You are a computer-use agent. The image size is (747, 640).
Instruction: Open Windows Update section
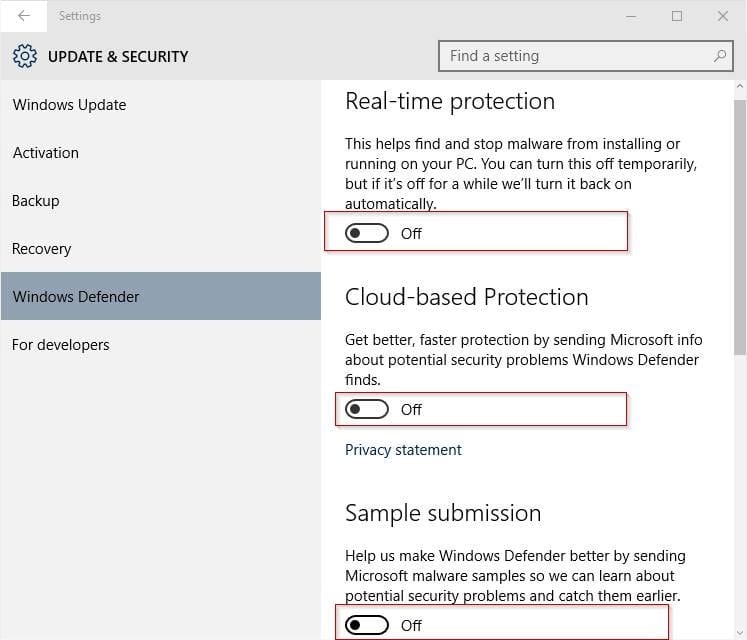pyautogui.click(x=161, y=104)
